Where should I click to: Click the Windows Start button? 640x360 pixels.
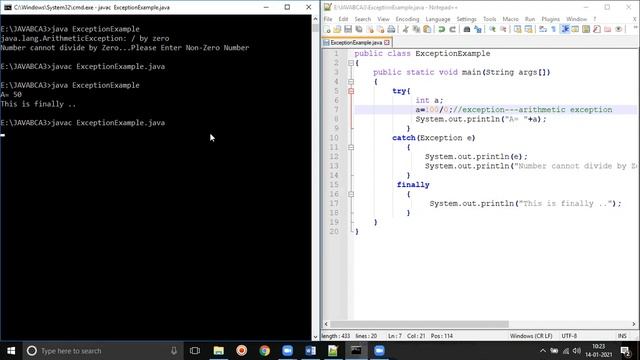[11, 351]
